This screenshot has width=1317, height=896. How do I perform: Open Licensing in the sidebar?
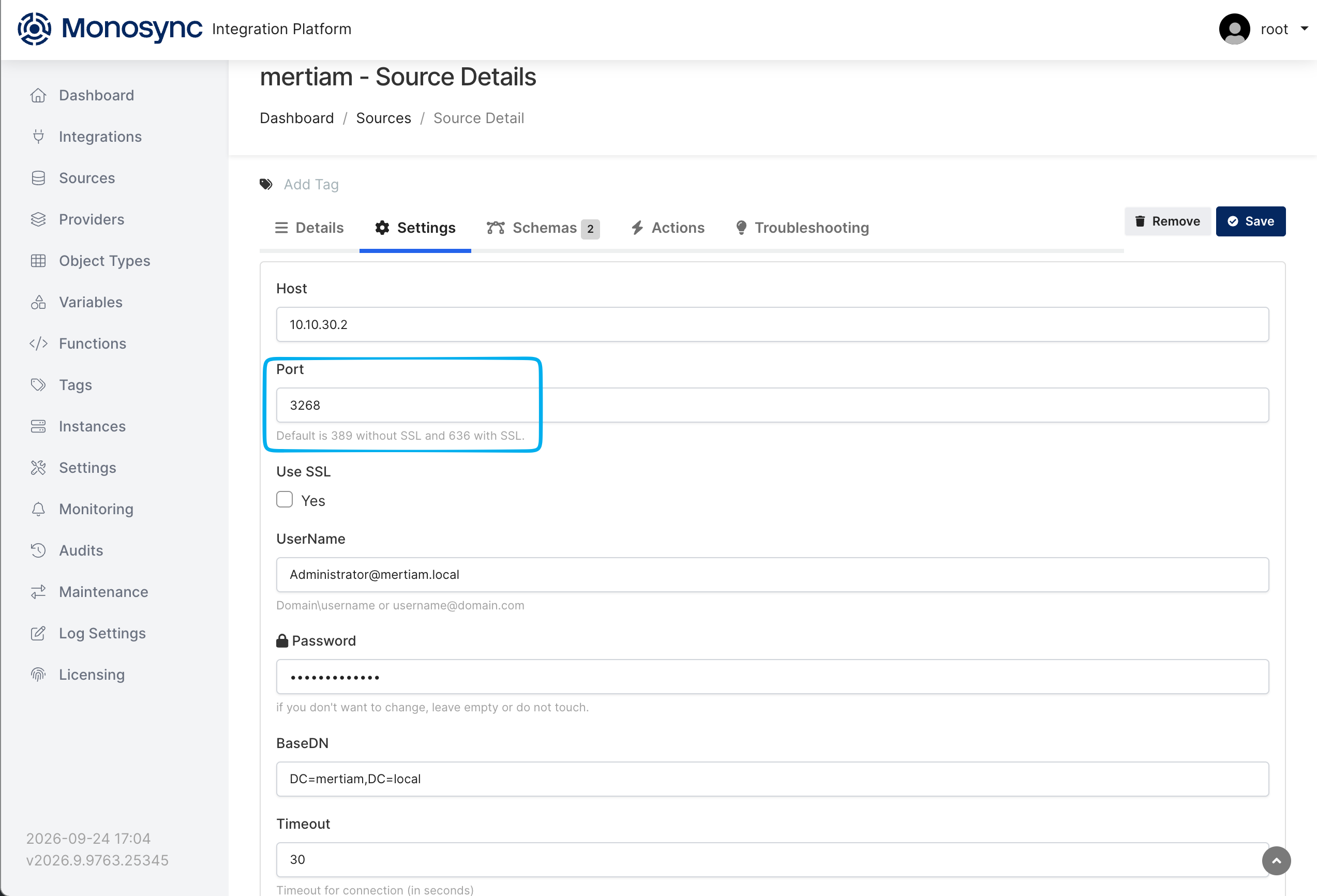pos(92,675)
